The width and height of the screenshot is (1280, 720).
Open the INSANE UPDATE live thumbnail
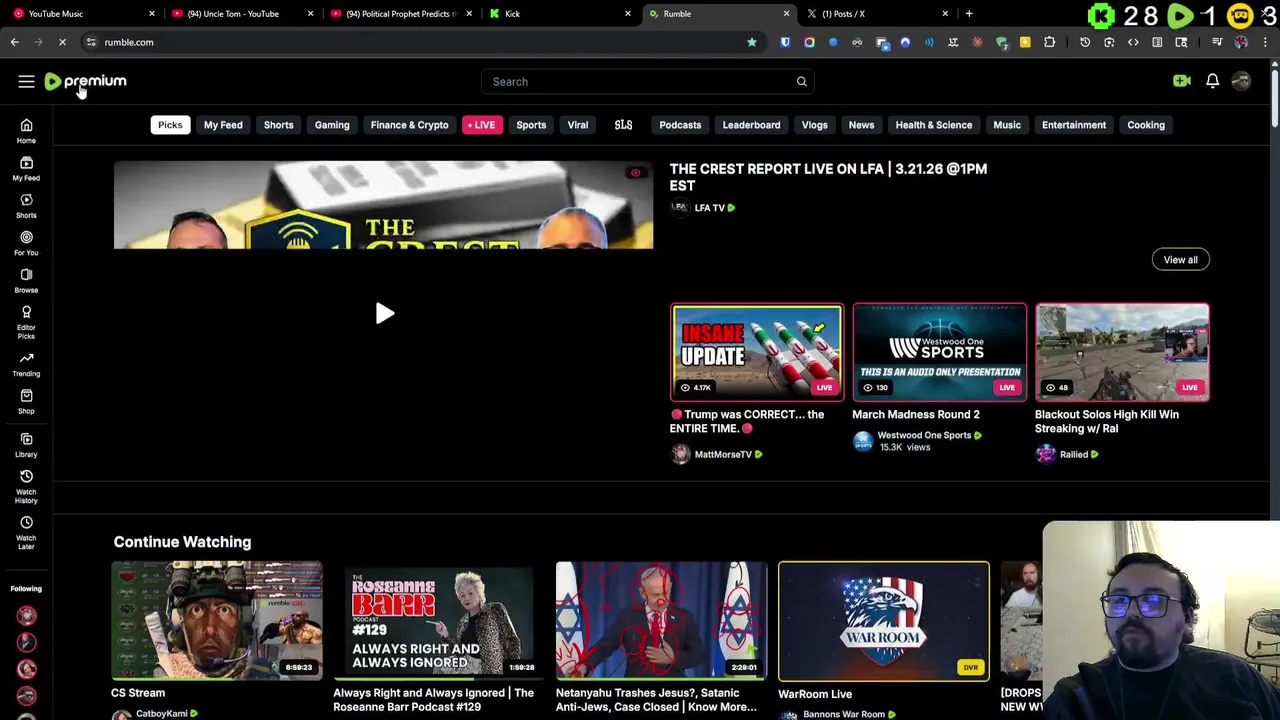[x=757, y=352]
